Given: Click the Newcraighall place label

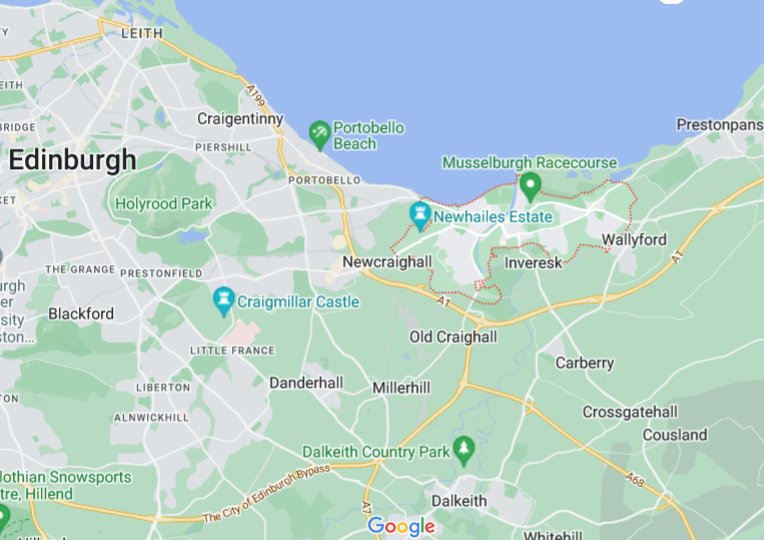Looking at the screenshot, I should [x=387, y=262].
